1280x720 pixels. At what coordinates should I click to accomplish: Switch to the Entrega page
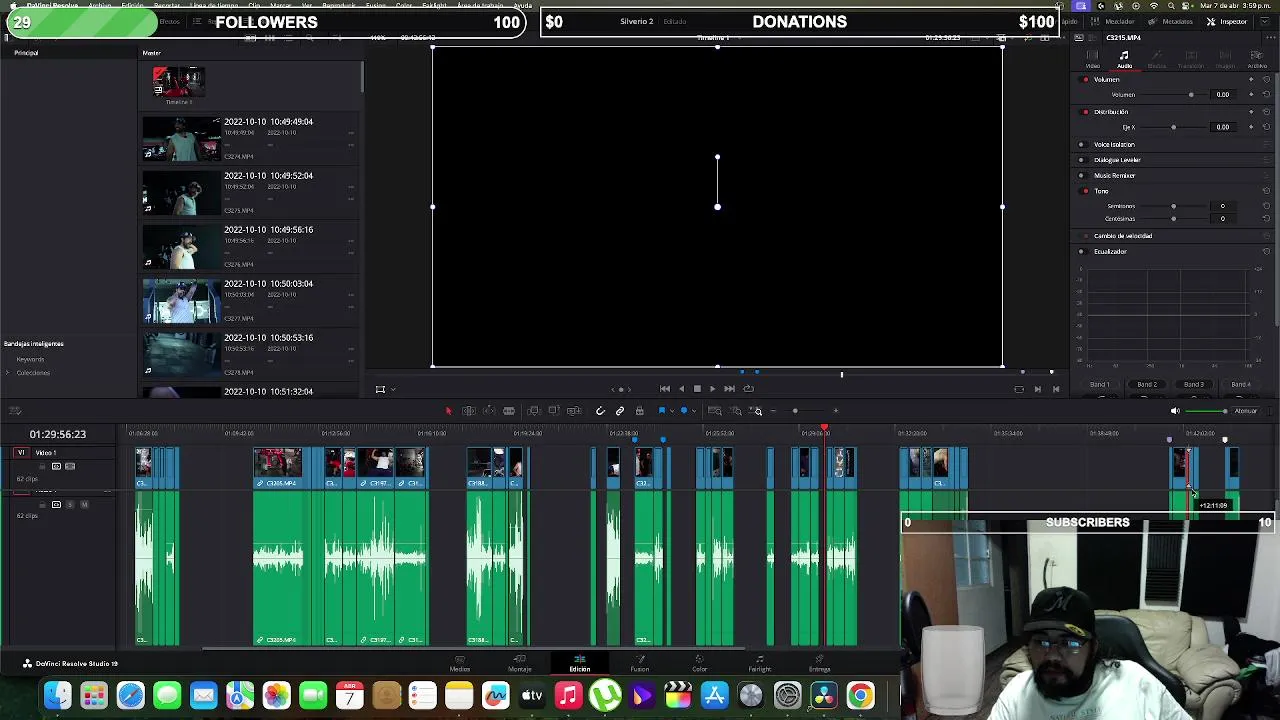click(x=820, y=664)
